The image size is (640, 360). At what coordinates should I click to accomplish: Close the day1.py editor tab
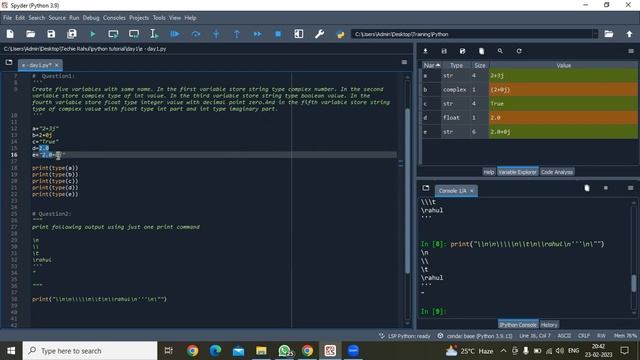click(x=57, y=65)
